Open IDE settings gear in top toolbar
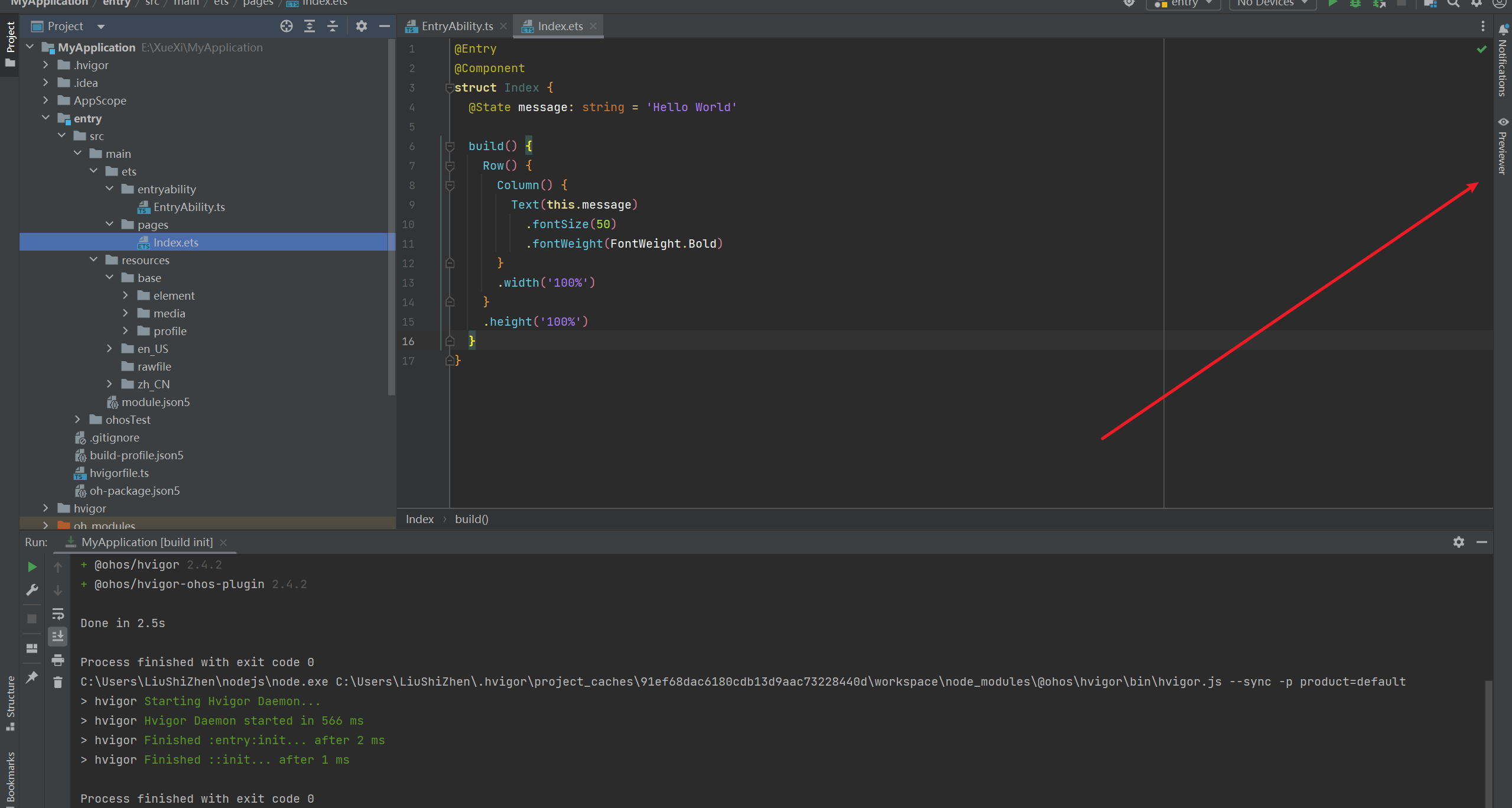 (x=1477, y=4)
